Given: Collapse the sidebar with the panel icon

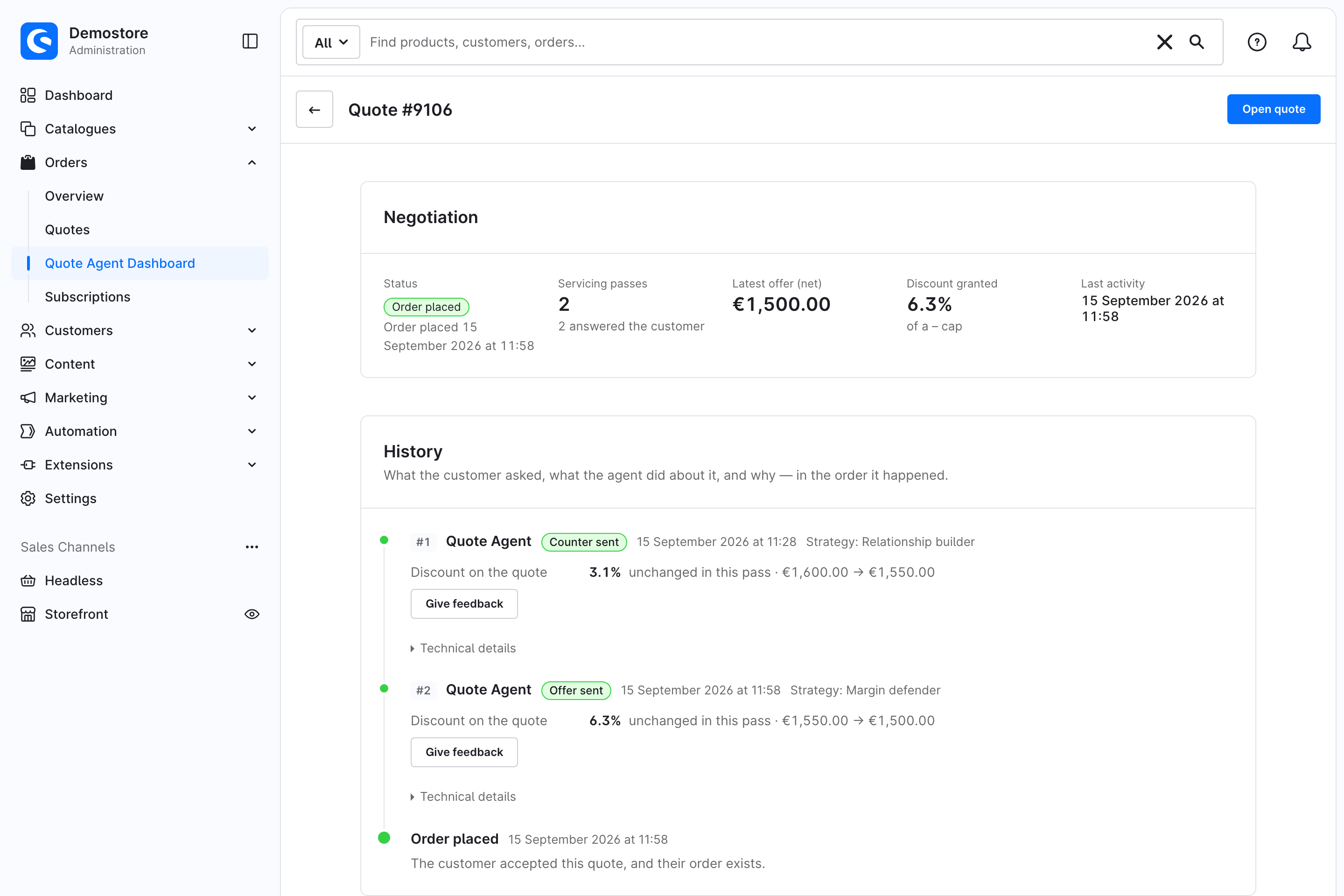Looking at the screenshot, I should point(250,41).
